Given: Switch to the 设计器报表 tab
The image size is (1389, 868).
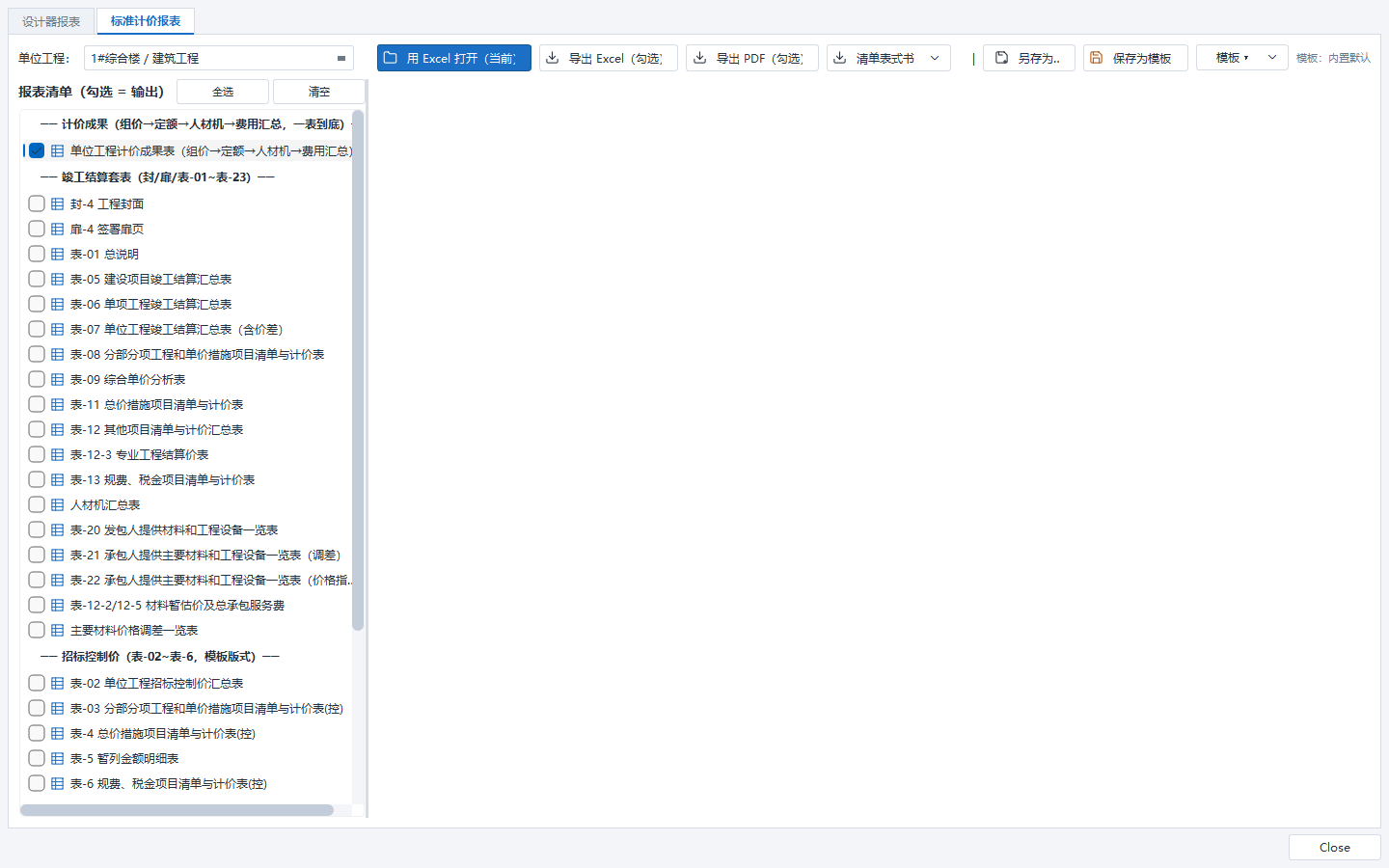Looking at the screenshot, I should click(51, 21).
